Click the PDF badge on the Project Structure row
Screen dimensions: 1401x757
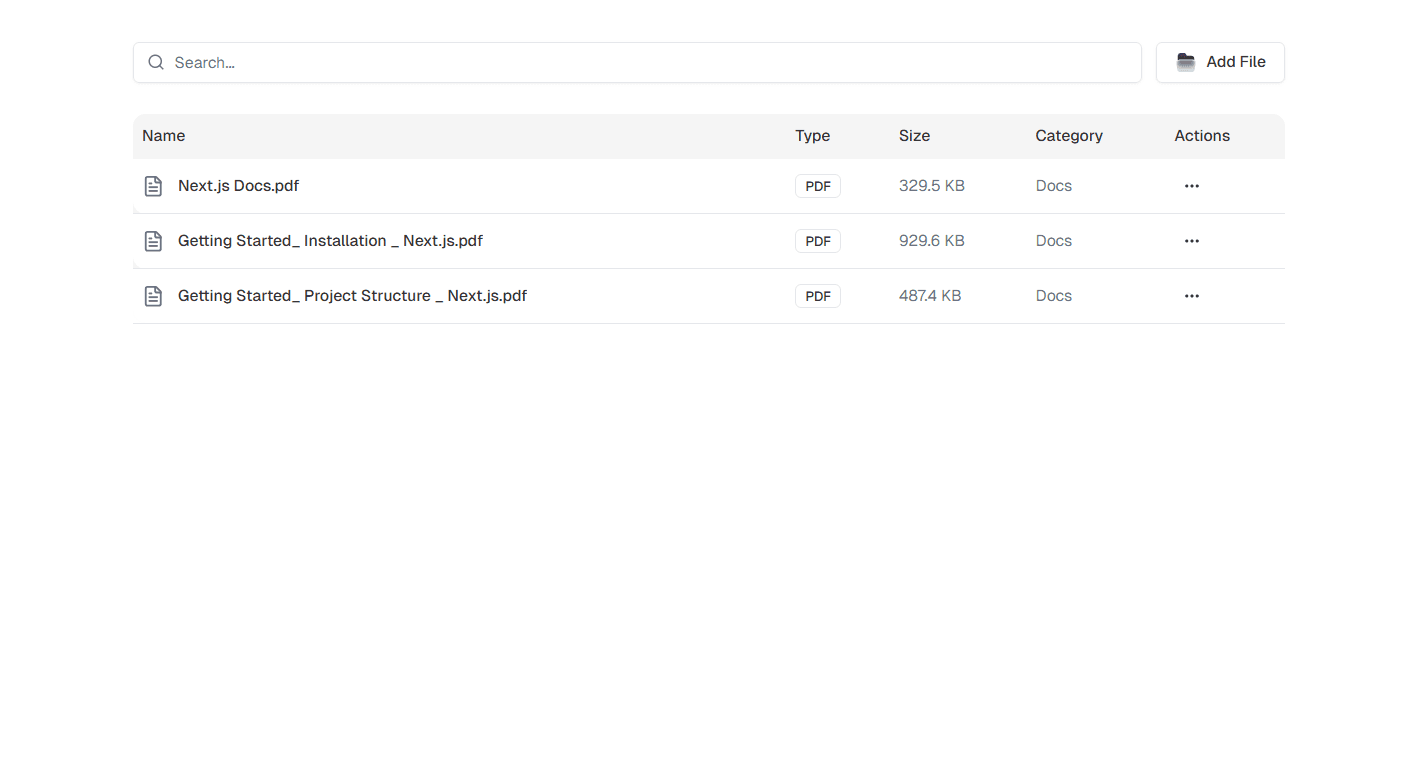[817, 295]
